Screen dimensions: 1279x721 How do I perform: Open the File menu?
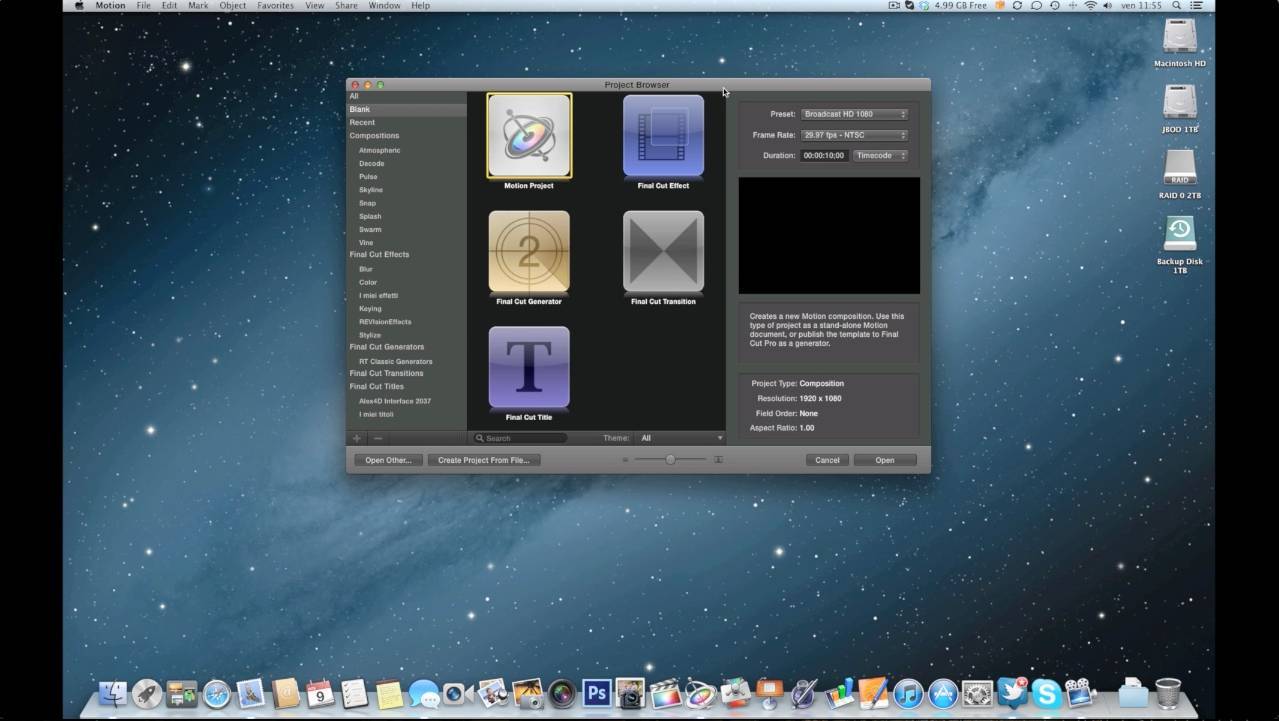pos(144,5)
